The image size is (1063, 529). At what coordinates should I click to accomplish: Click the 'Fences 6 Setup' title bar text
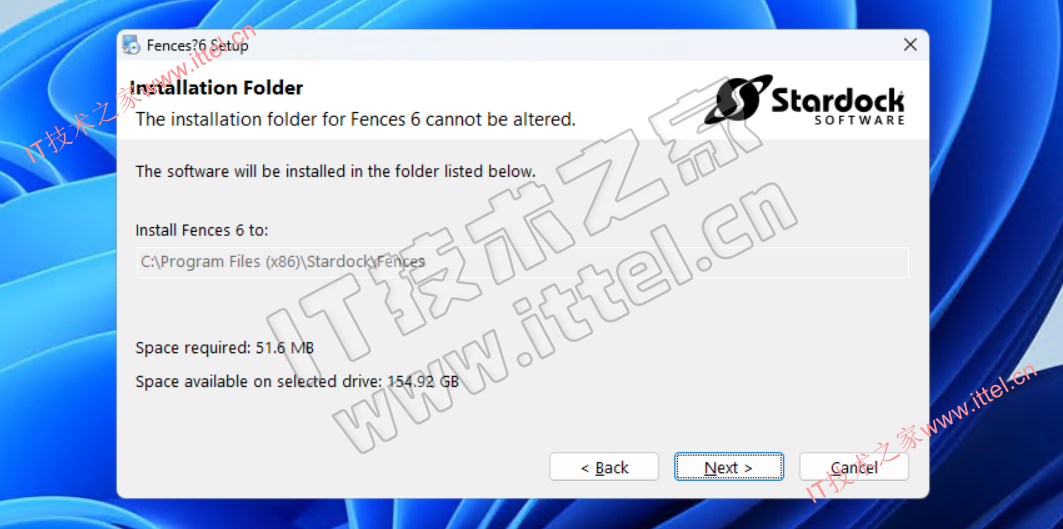click(197, 45)
